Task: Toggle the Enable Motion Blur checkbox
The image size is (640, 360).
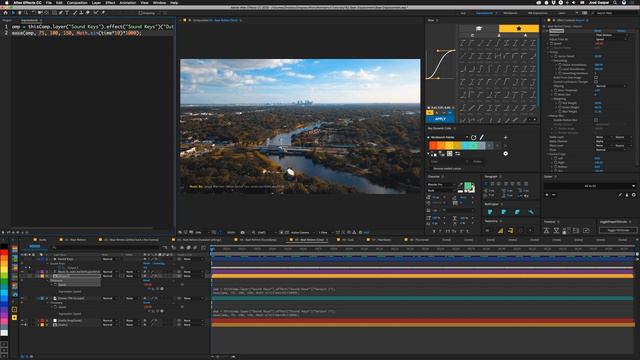Action: (596, 120)
